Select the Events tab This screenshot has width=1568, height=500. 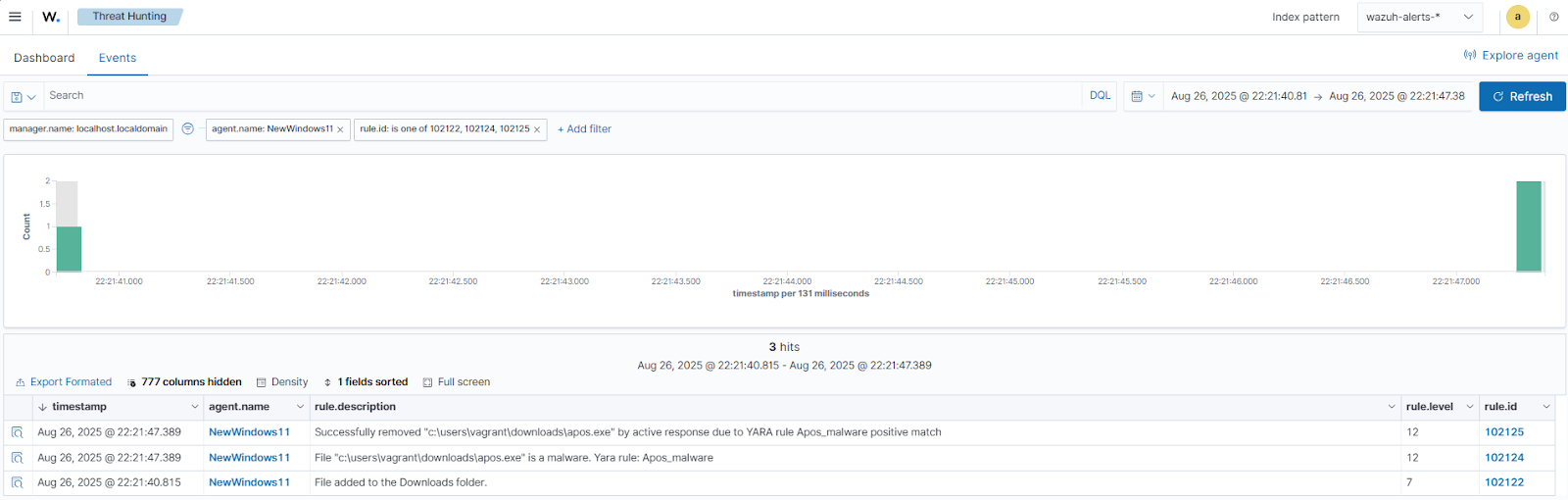(x=118, y=58)
